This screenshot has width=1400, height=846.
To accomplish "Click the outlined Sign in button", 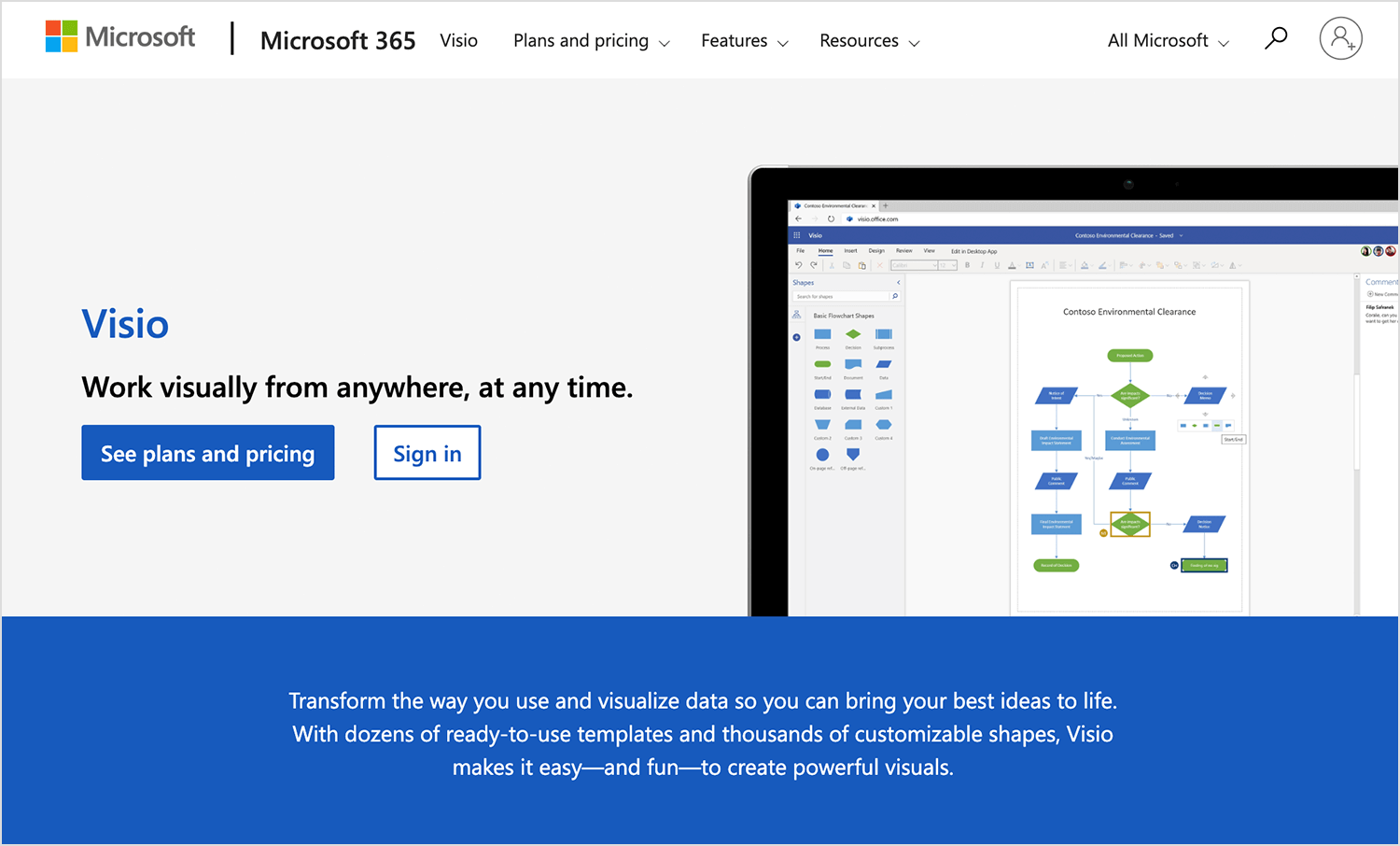I will click(427, 453).
